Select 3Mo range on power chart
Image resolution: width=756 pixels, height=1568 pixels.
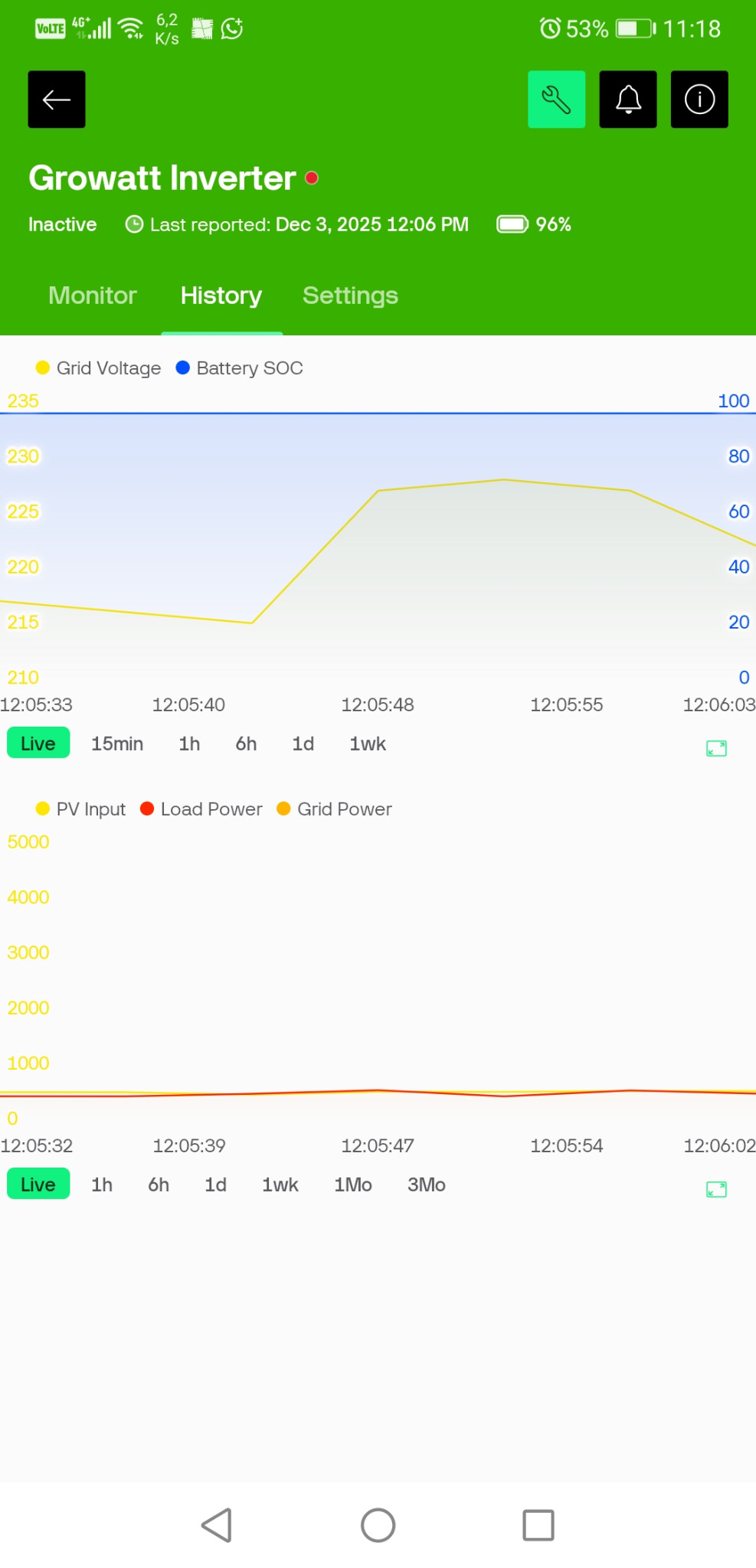tap(427, 1184)
